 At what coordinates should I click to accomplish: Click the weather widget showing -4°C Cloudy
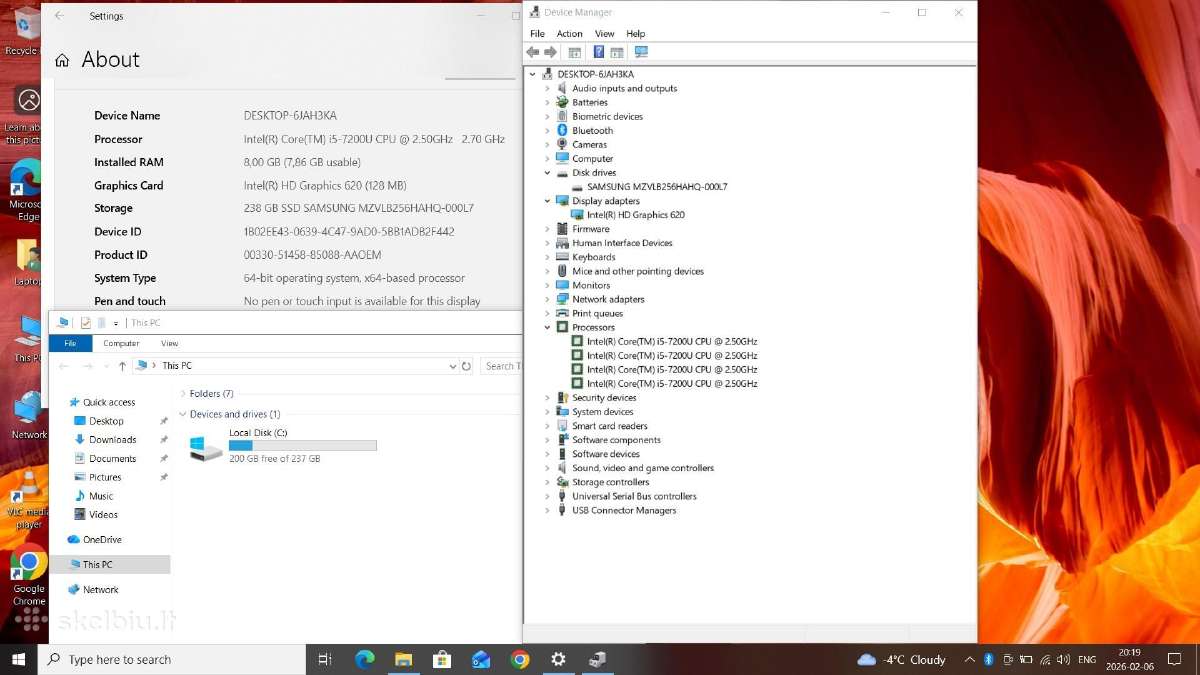pyautogui.click(x=901, y=659)
